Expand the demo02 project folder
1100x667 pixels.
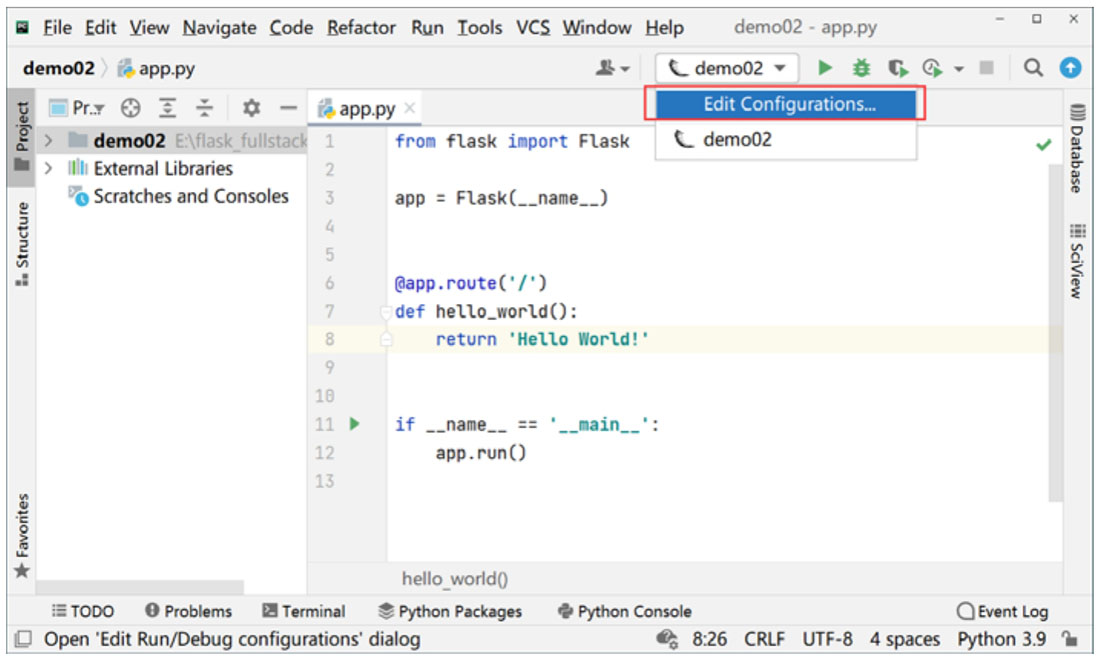coord(48,141)
